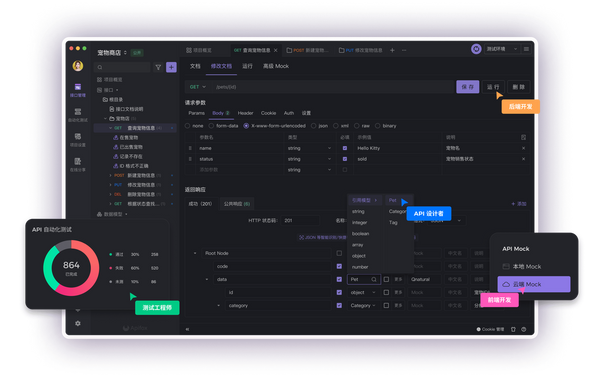Screen dimensions: 600x380
Task: Open the GET method dropdown
Action: (x=197, y=87)
